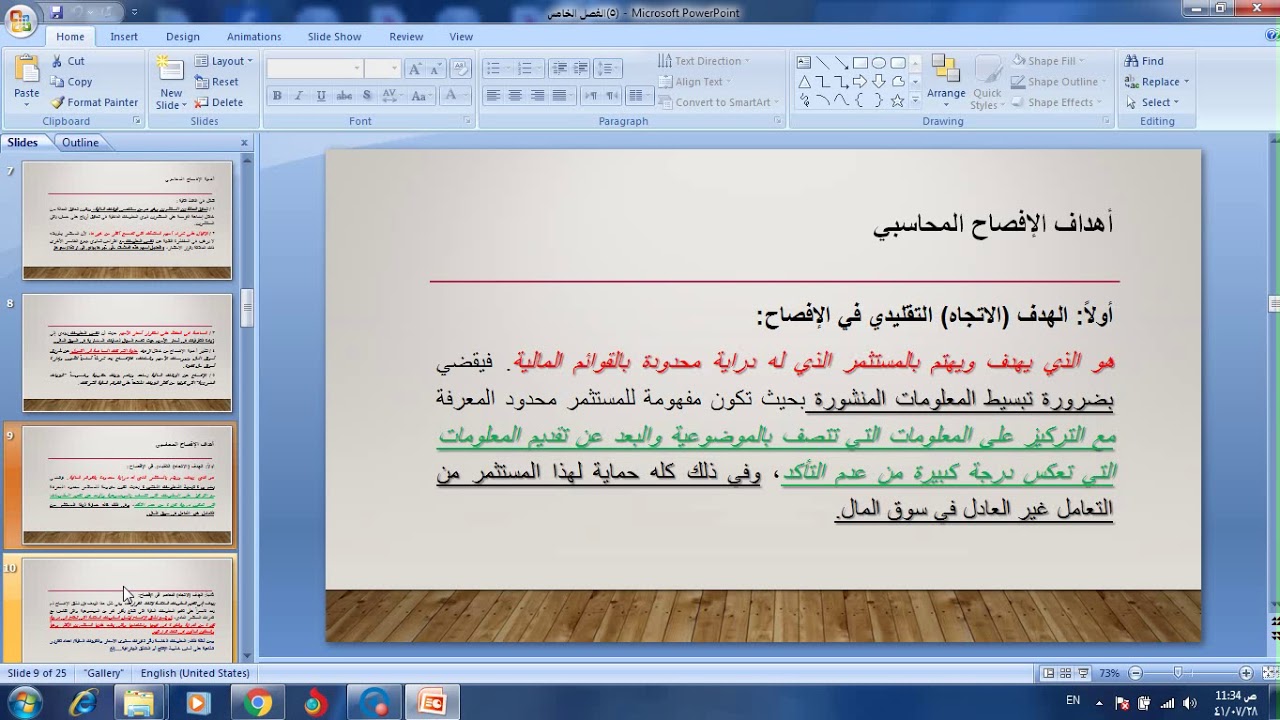
Task: Activate the Format Painter brush
Action: (94, 102)
